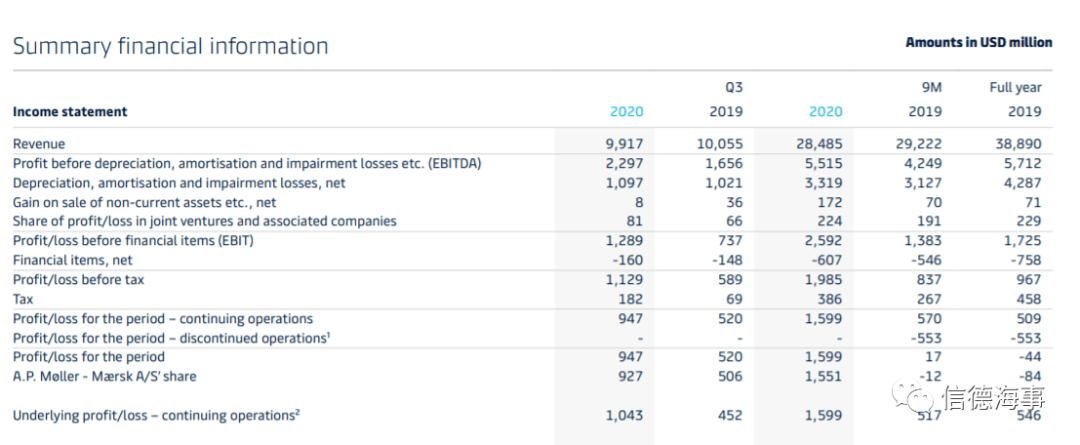1080x445 pixels.
Task: Select the Profit/loss before tax row label
Action: pos(79,280)
